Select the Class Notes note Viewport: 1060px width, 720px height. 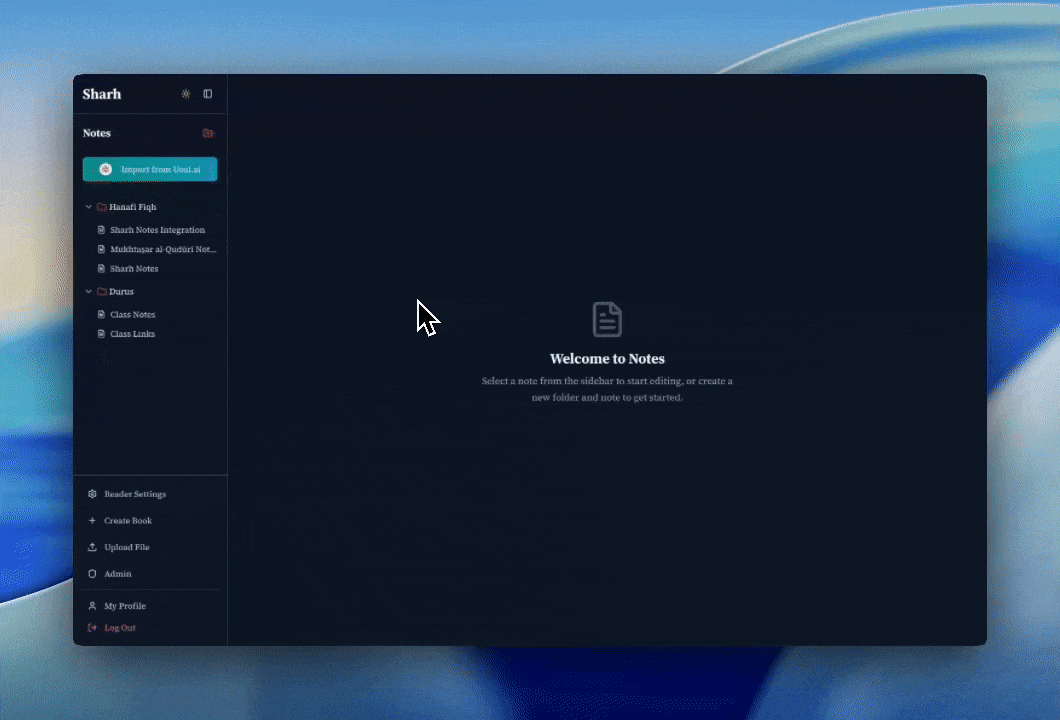[132, 315]
